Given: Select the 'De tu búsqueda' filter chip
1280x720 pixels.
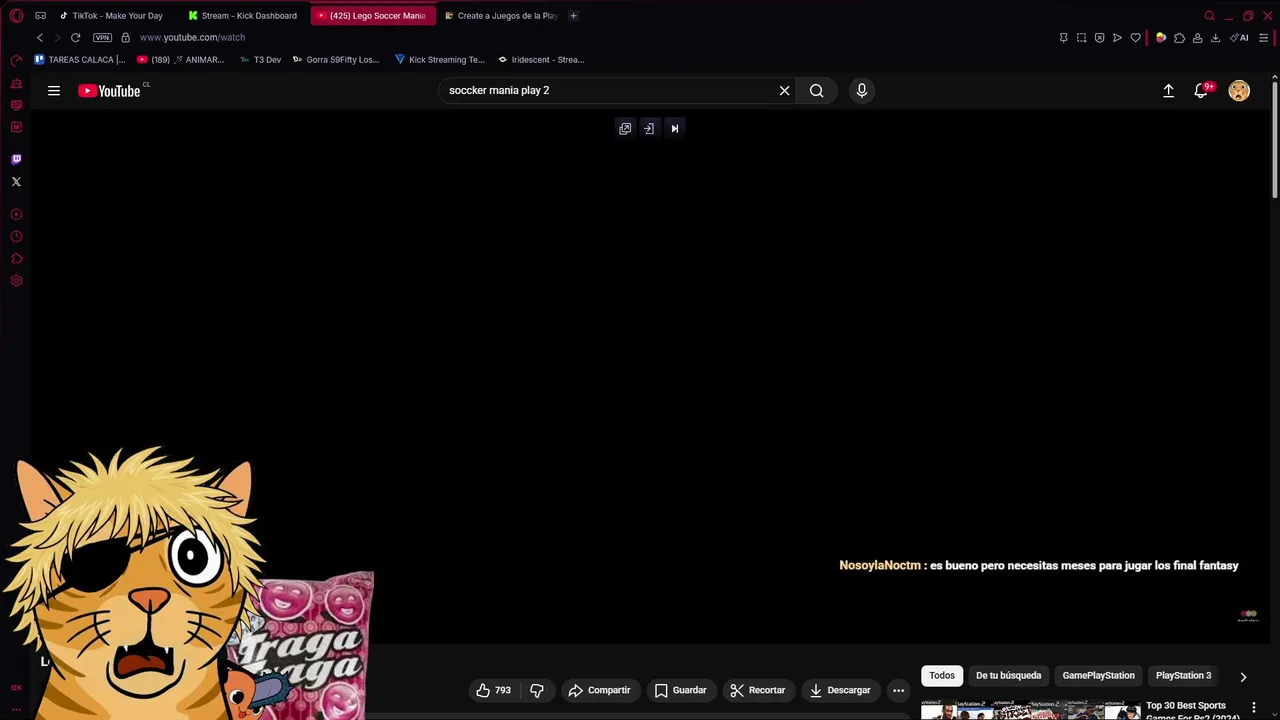Looking at the screenshot, I should 1008,676.
